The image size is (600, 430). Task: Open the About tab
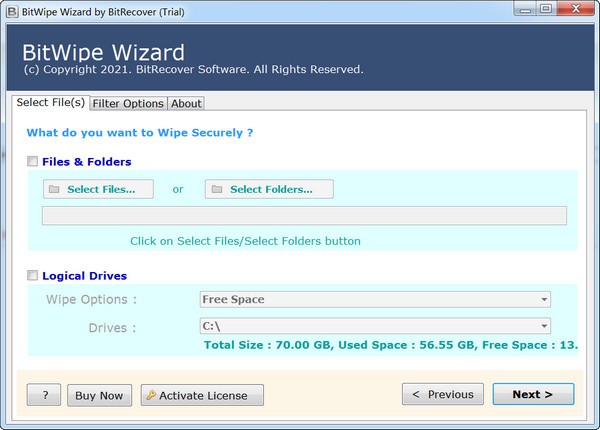(186, 103)
